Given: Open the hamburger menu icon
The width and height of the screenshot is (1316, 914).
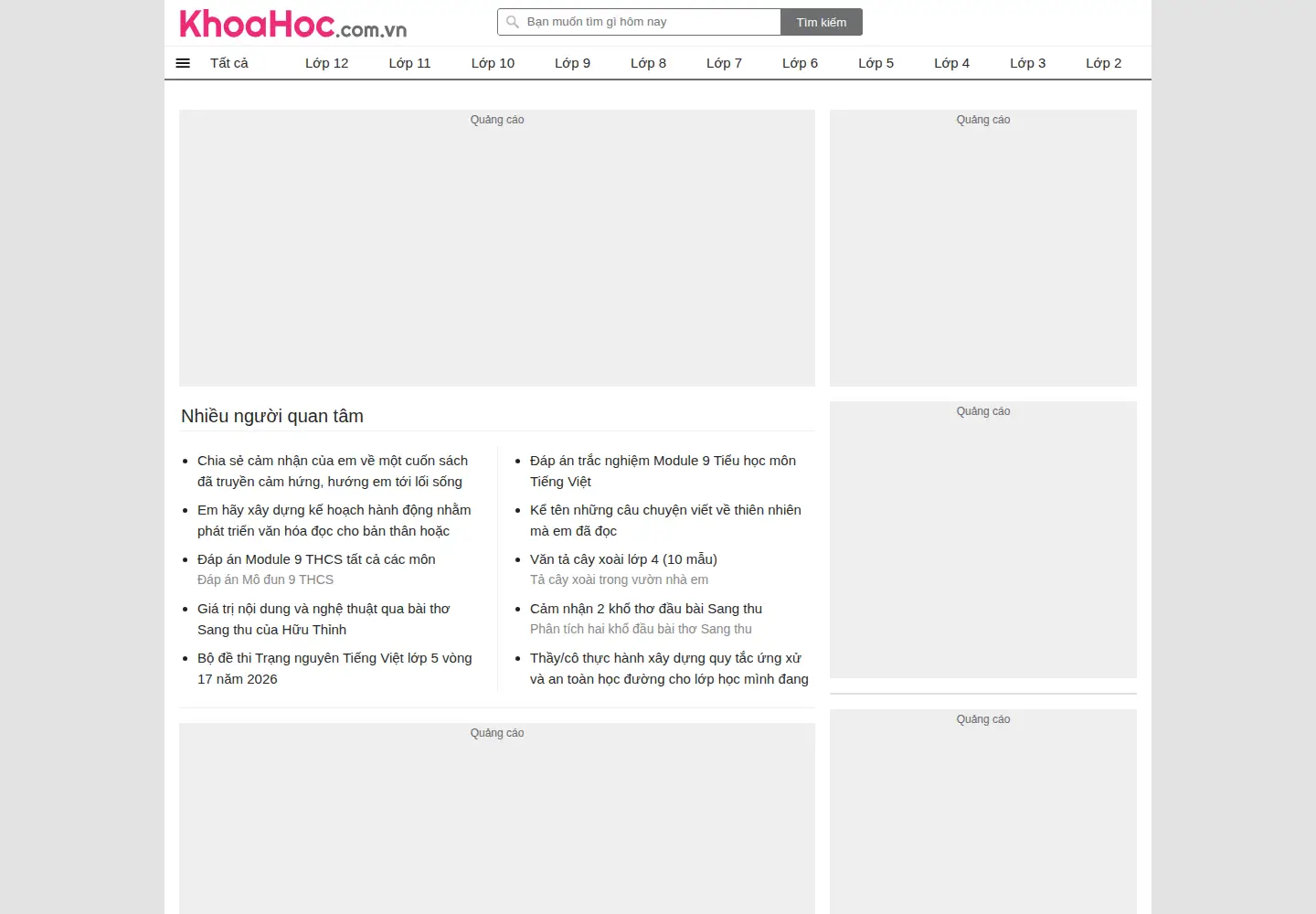Looking at the screenshot, I should pos(183,63).
